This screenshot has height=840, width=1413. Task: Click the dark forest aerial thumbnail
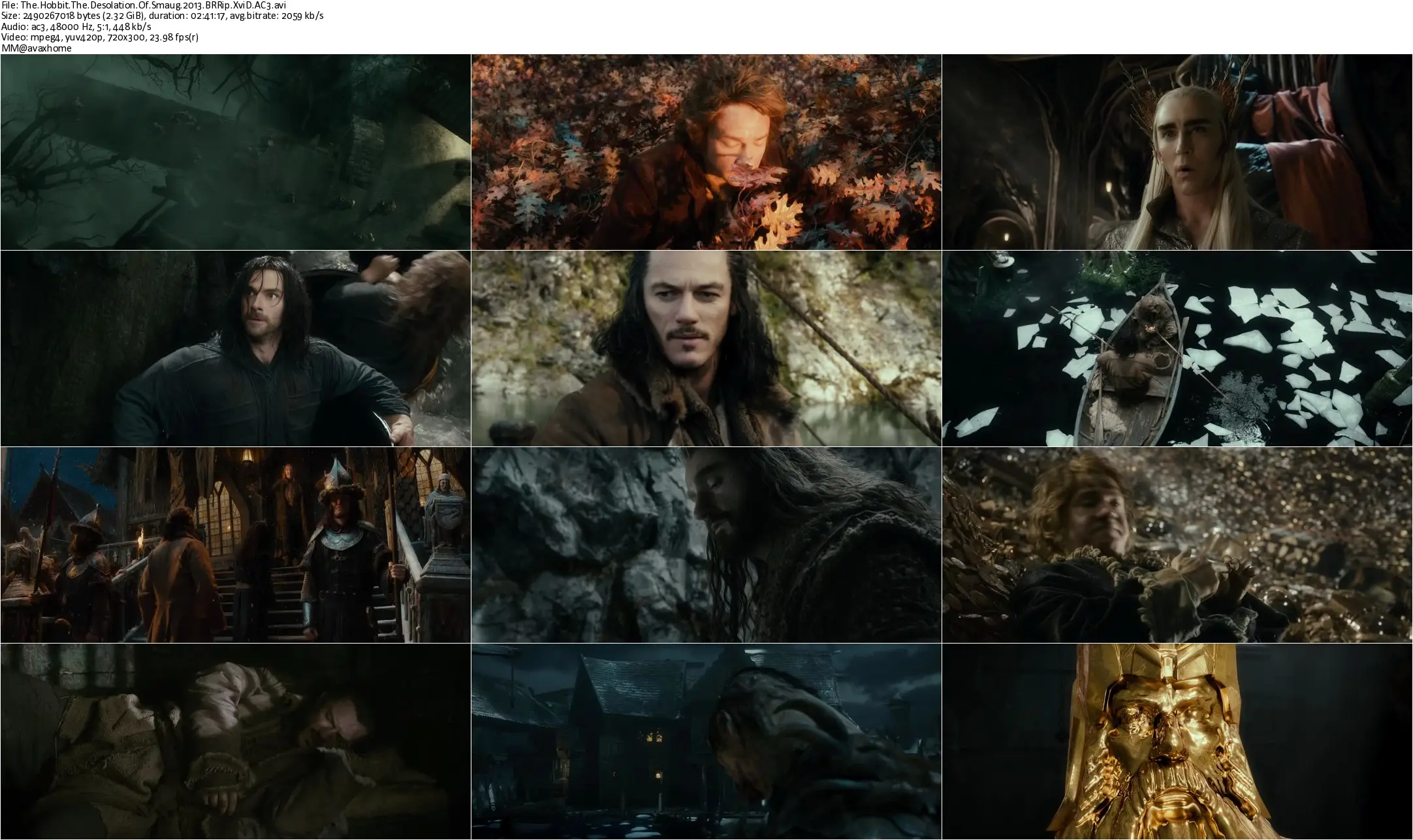[x=236, y=152]
